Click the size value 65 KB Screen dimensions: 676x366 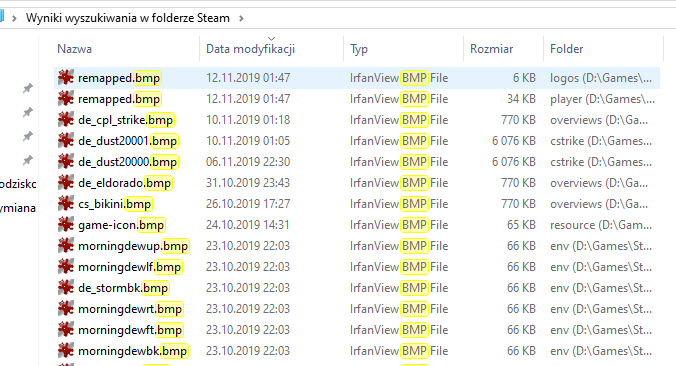521,225
